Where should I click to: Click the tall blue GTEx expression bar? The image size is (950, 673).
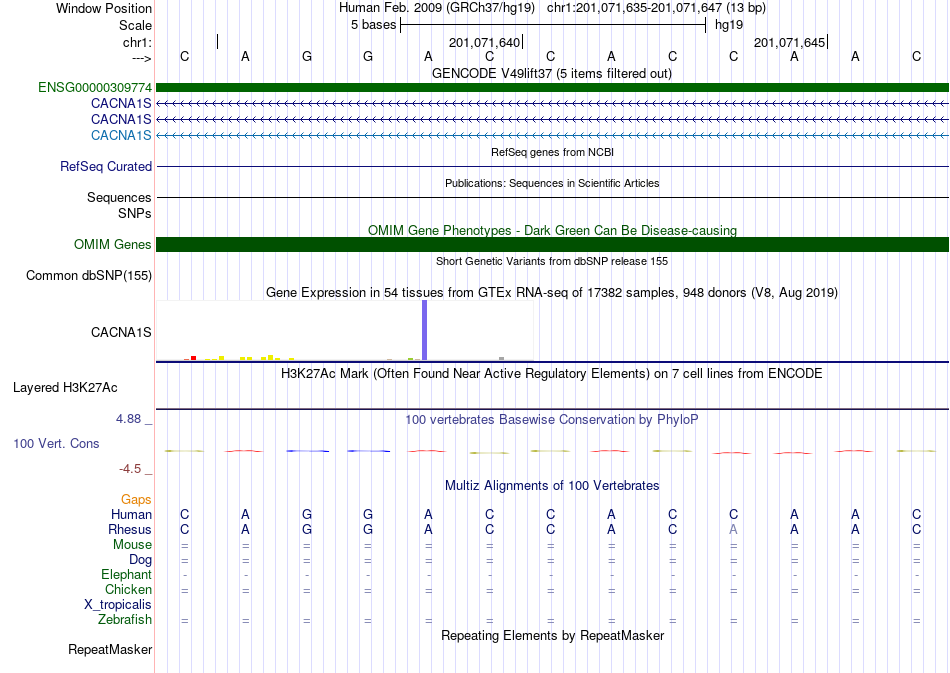coord(424,330)
